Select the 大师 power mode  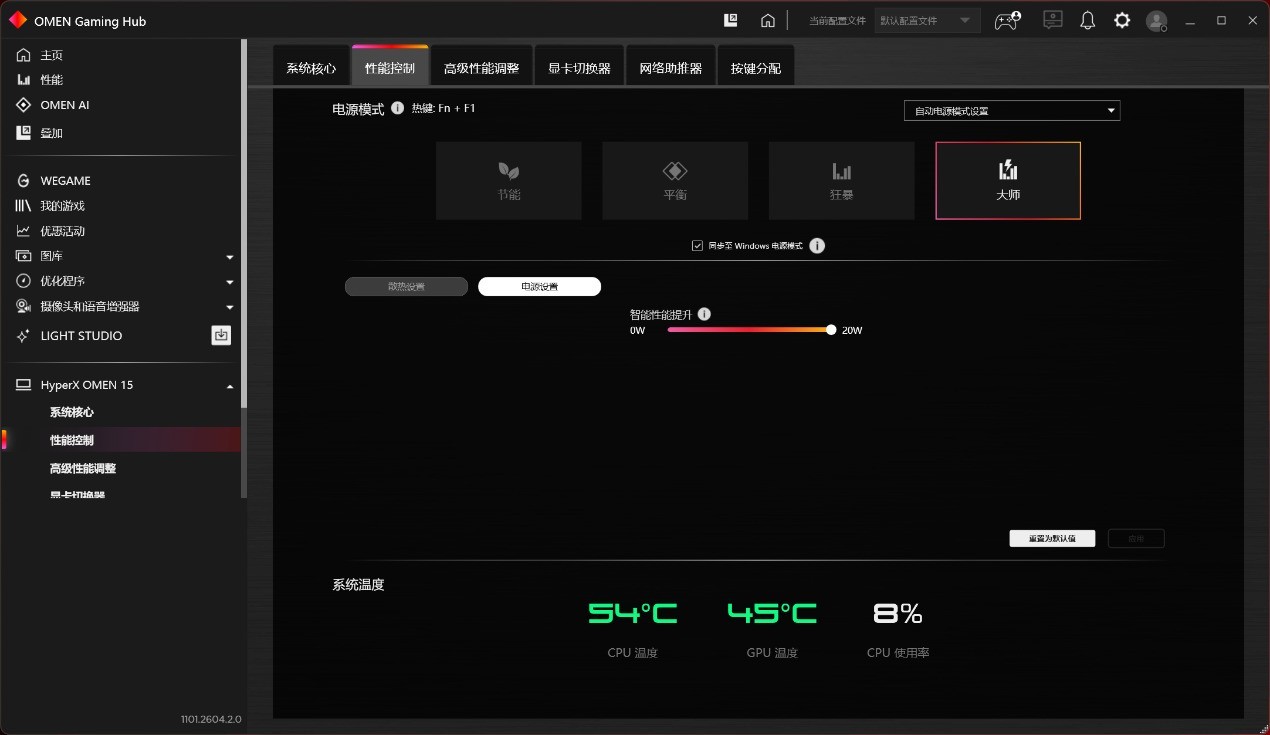1008,181
